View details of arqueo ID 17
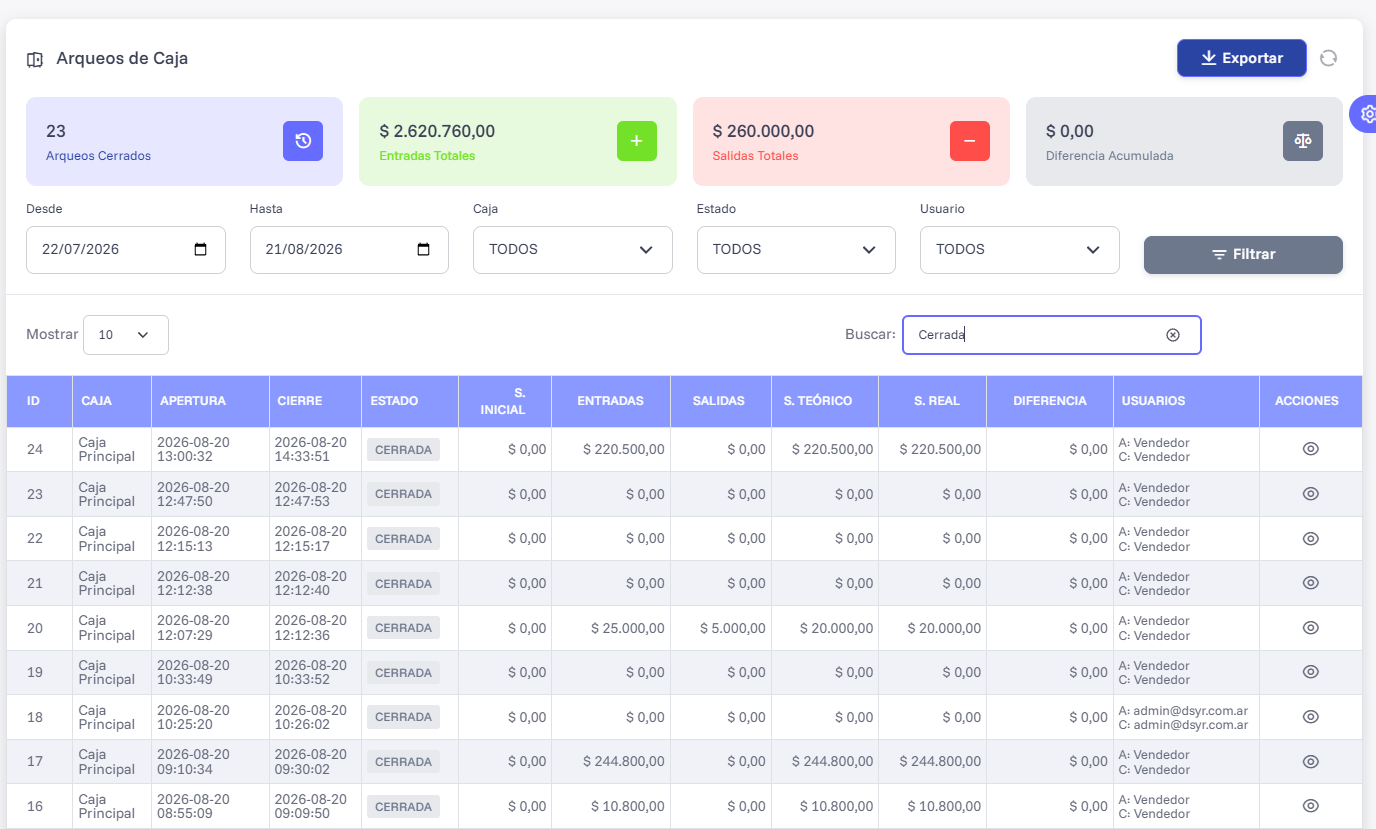Screen dimensions: 1376x829 [x=1311, y=761]
